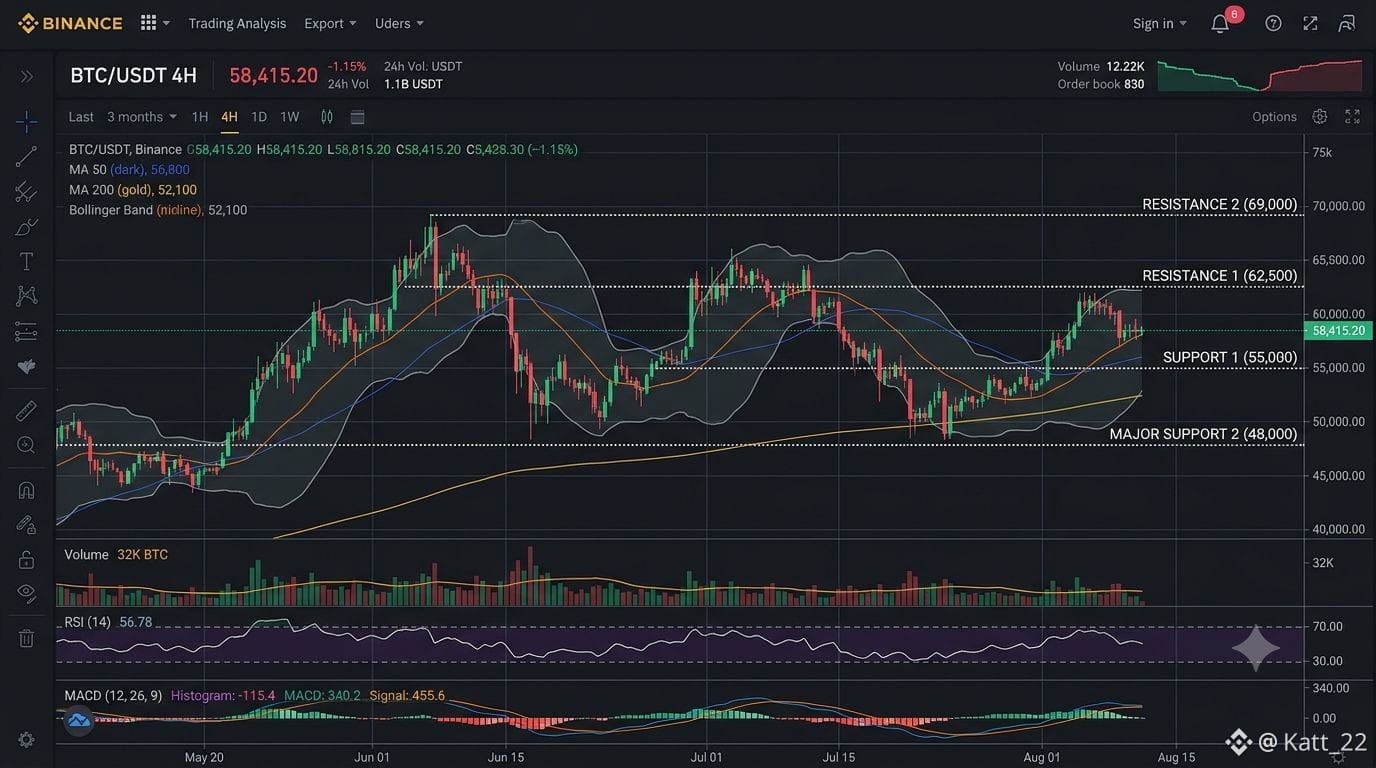Image resolution: width=1376 pixels, height=768 pixels.
Task: Click the expand arrows icon in top bar
Action: point(1310,23)
